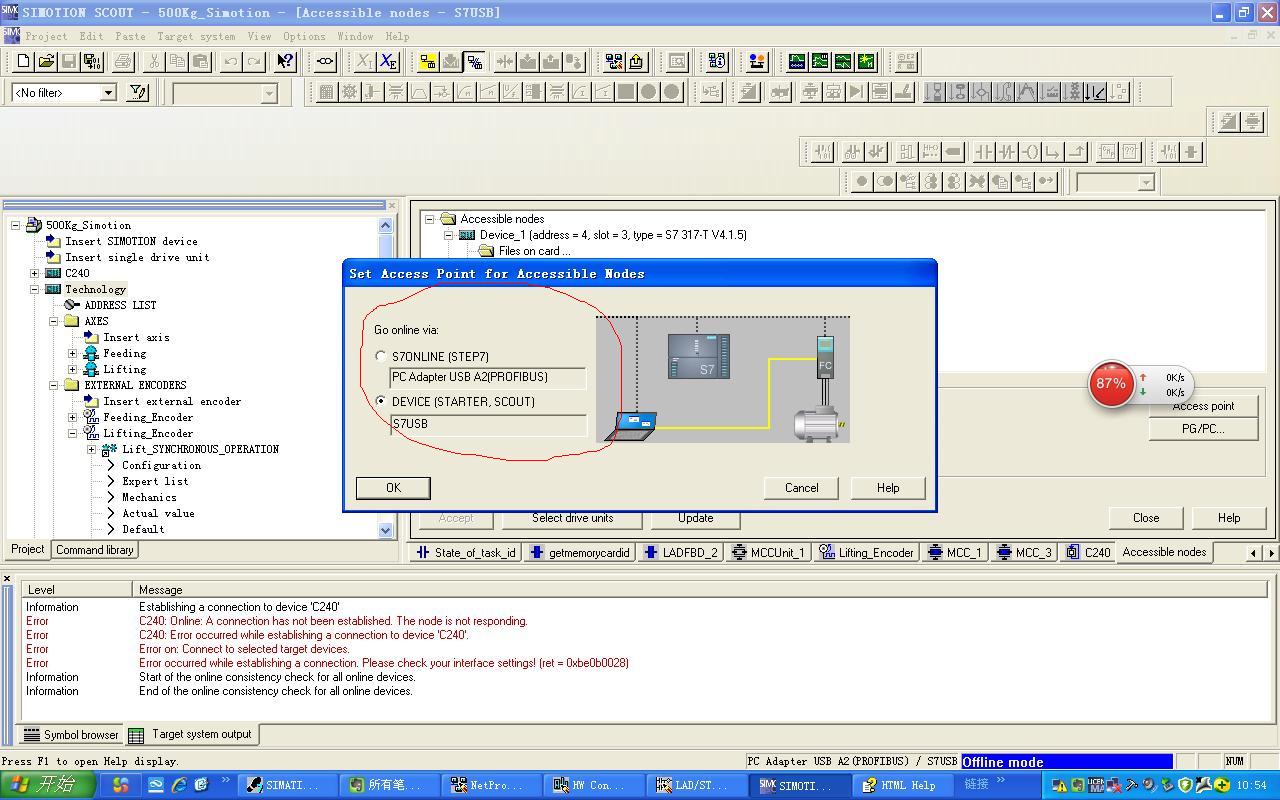1280x800 pixels.
Task: Click the filter edit icon beside No filter
Action: 138,93
